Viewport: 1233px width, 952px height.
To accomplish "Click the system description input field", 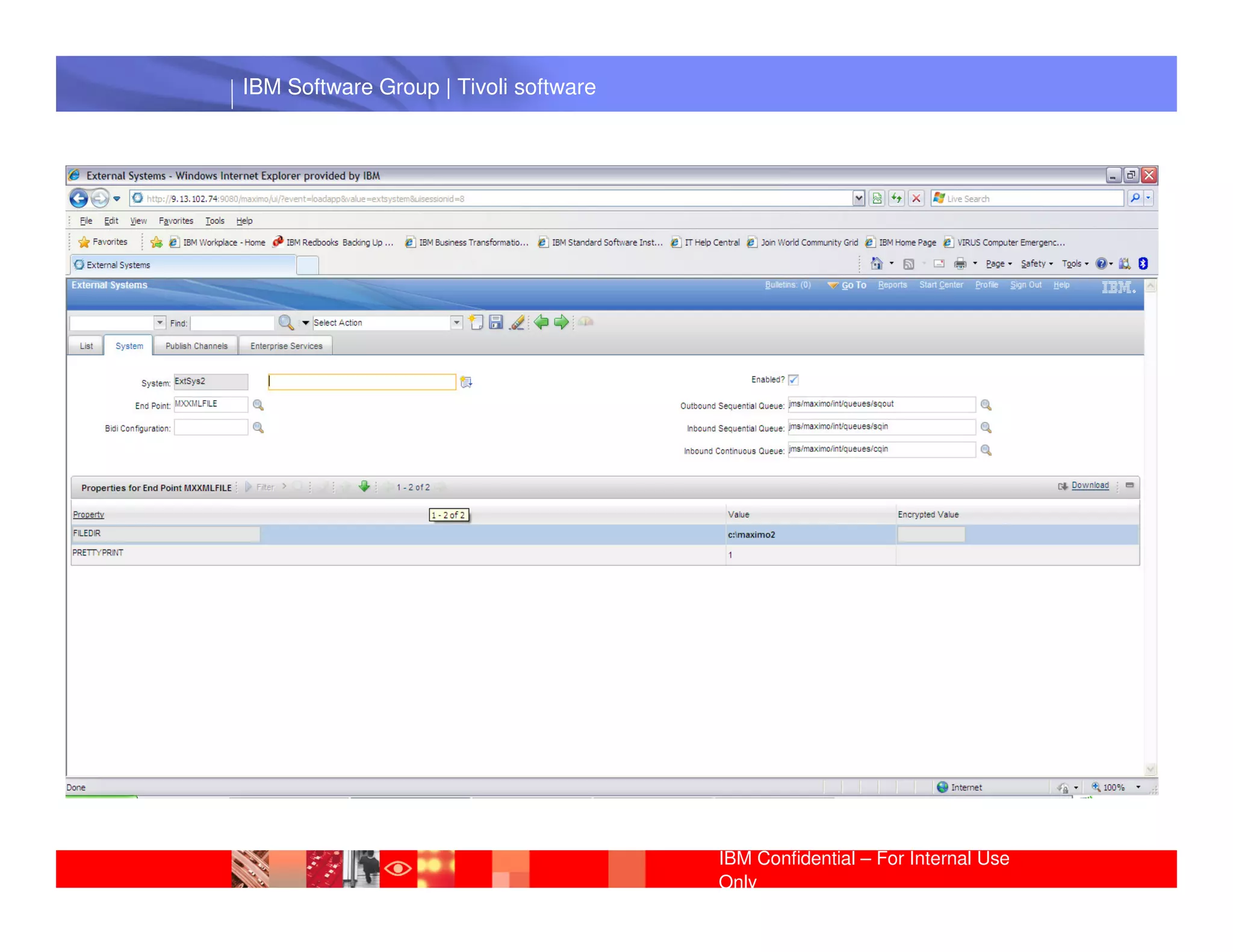I will [x=362, y=382].
